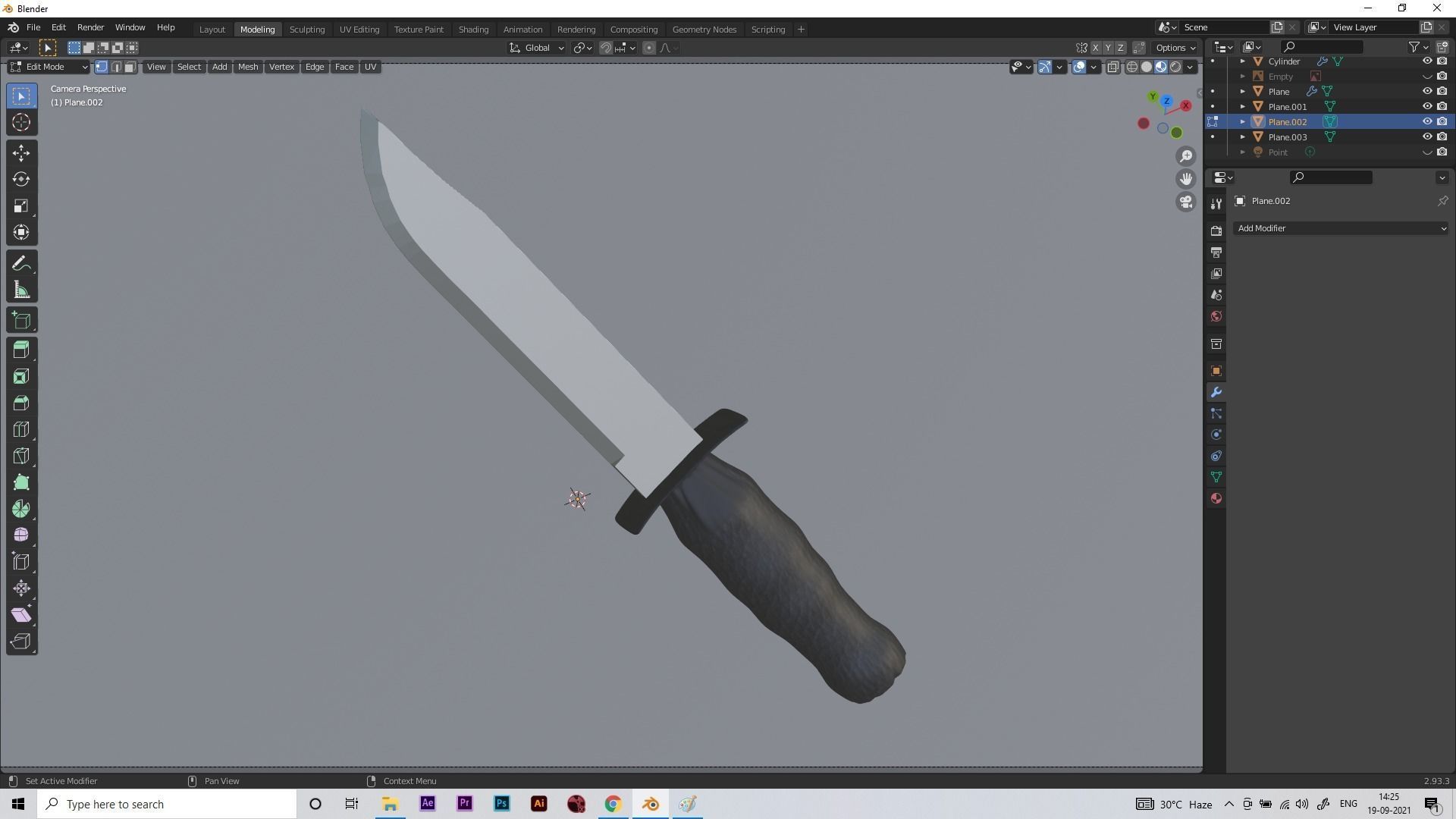This screenshot has width=1456, height=819.
Task: Switch to the Sculpting workspace tab
Action: click(x=307, y=29)
